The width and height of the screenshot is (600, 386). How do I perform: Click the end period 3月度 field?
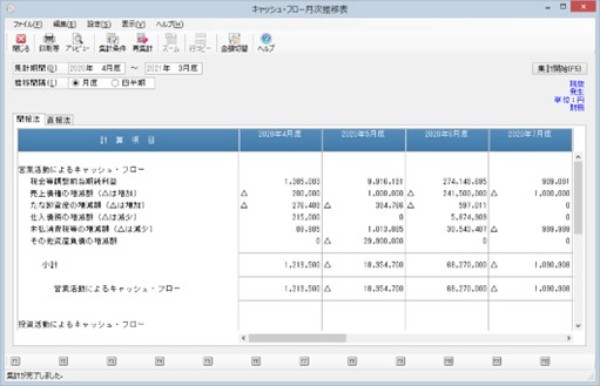pyautogui.click(x=173, y=68)
